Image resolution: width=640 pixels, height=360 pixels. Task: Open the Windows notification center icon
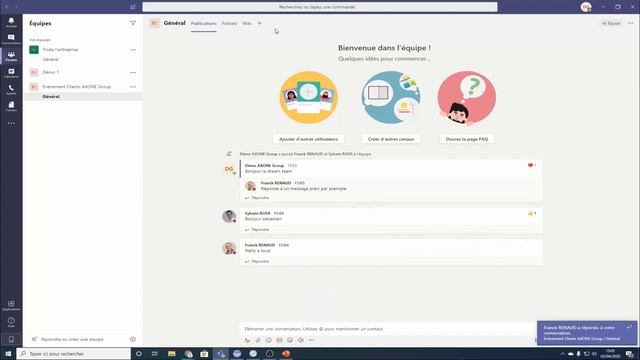point(630,354)
